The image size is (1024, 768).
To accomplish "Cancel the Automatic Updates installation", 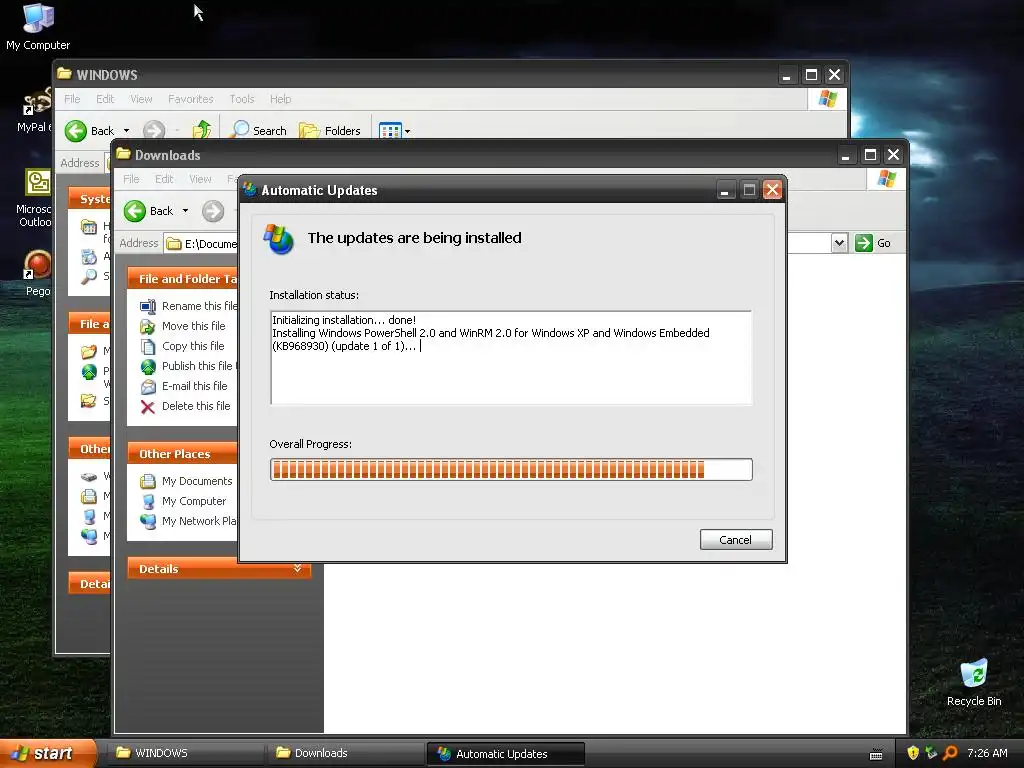I will click(736, 539).
